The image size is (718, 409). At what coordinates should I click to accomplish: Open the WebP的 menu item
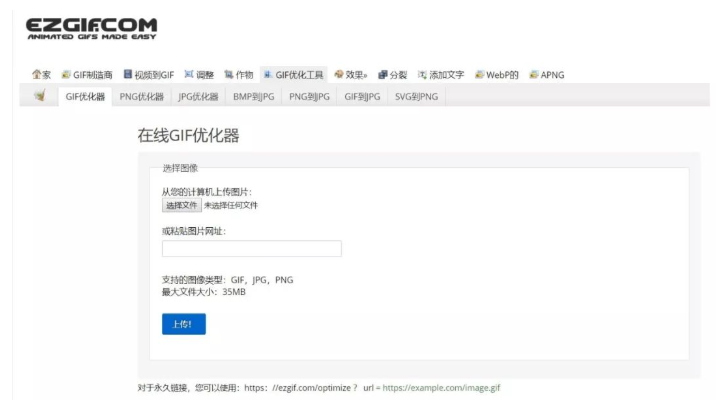click(x=497, y=75)
